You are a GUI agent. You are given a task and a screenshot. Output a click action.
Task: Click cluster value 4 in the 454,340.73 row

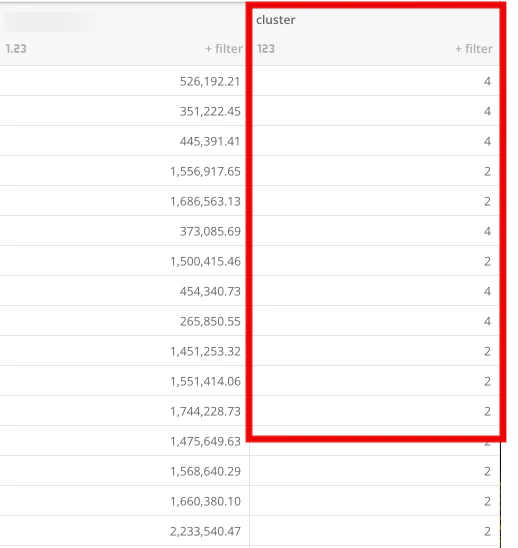tap(487, 291)
